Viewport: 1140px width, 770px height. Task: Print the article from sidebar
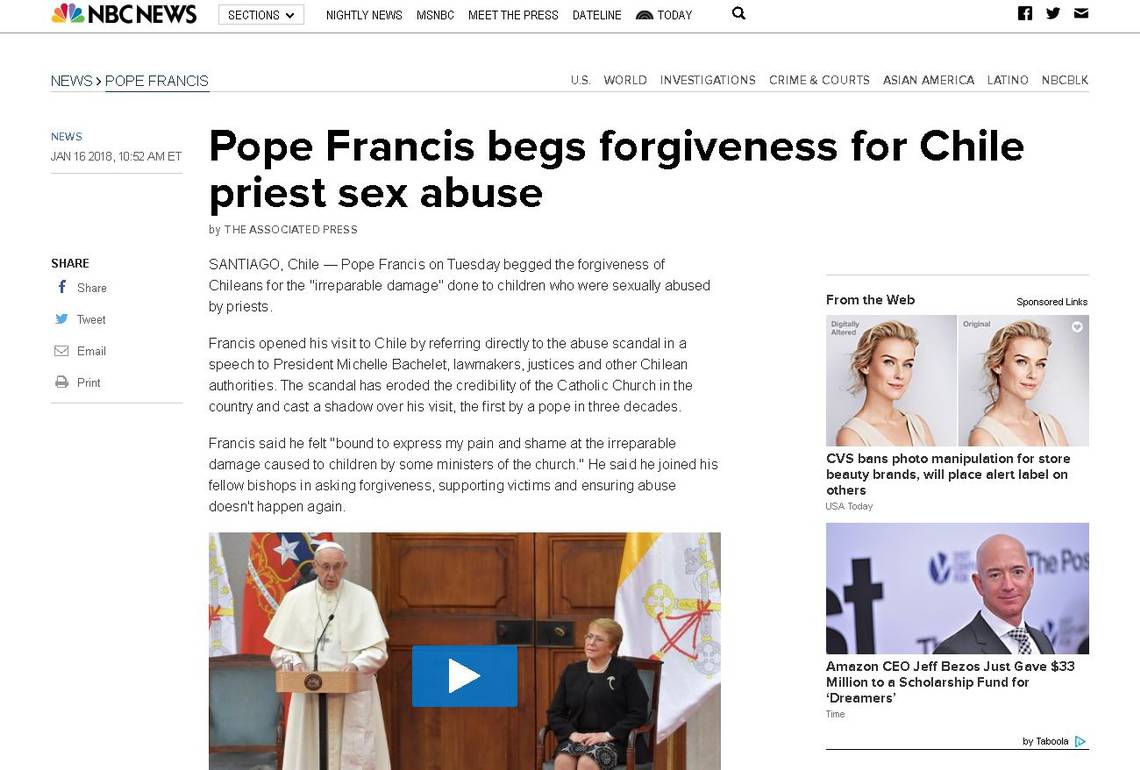pyautogui.click(x=62, y=382)
